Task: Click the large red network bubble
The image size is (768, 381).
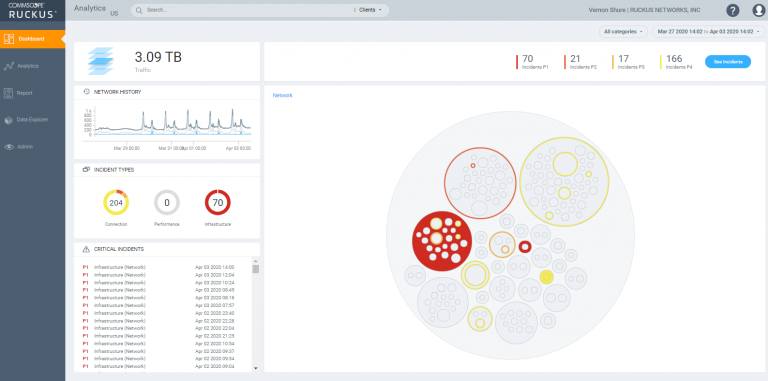Action: click(442, 241)
